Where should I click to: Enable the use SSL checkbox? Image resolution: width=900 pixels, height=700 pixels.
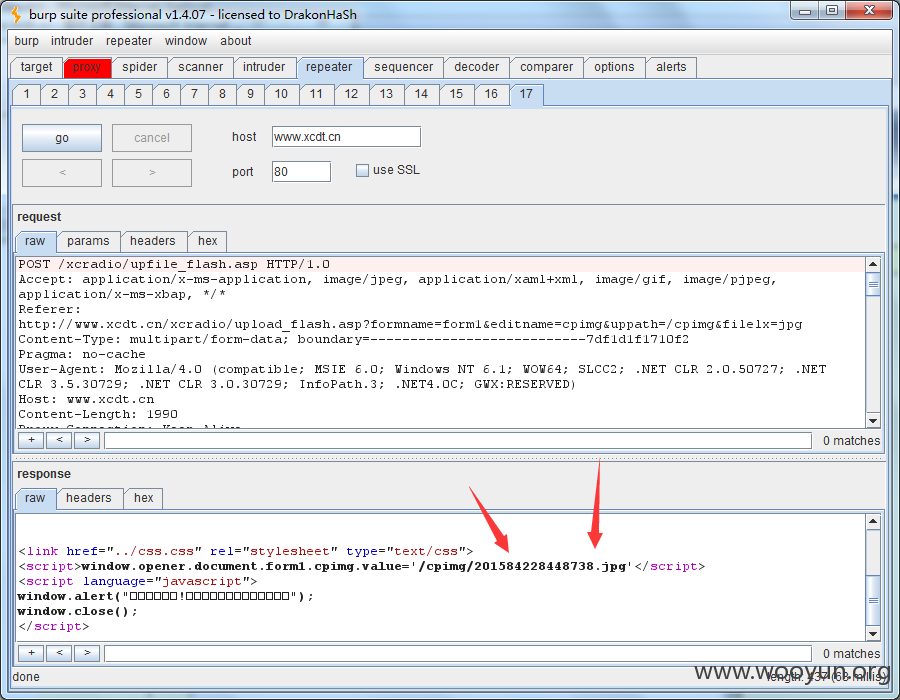pos(362,170)
